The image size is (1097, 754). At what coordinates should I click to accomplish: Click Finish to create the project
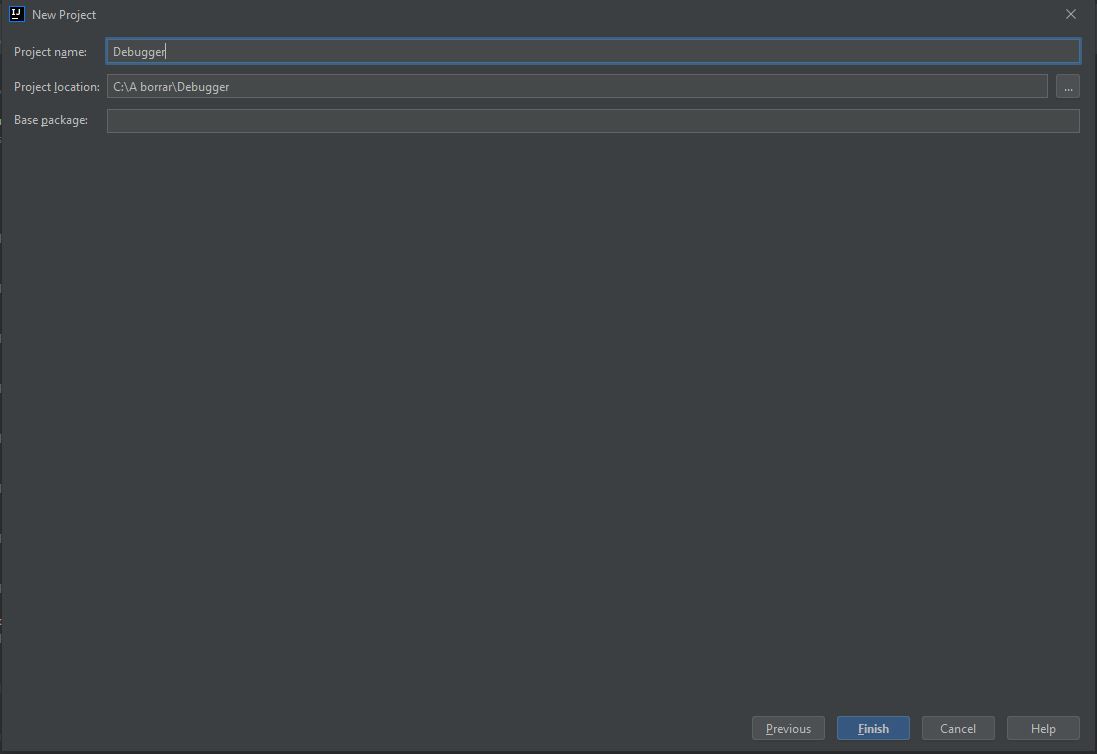pyautogui.click(x=873, y=728)
